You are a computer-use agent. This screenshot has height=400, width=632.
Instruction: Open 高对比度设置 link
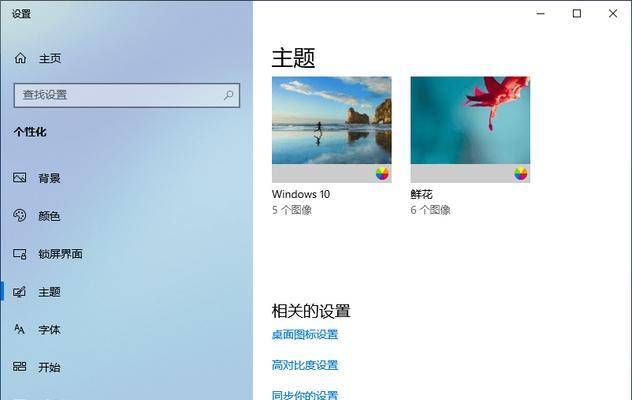point(305,365)
